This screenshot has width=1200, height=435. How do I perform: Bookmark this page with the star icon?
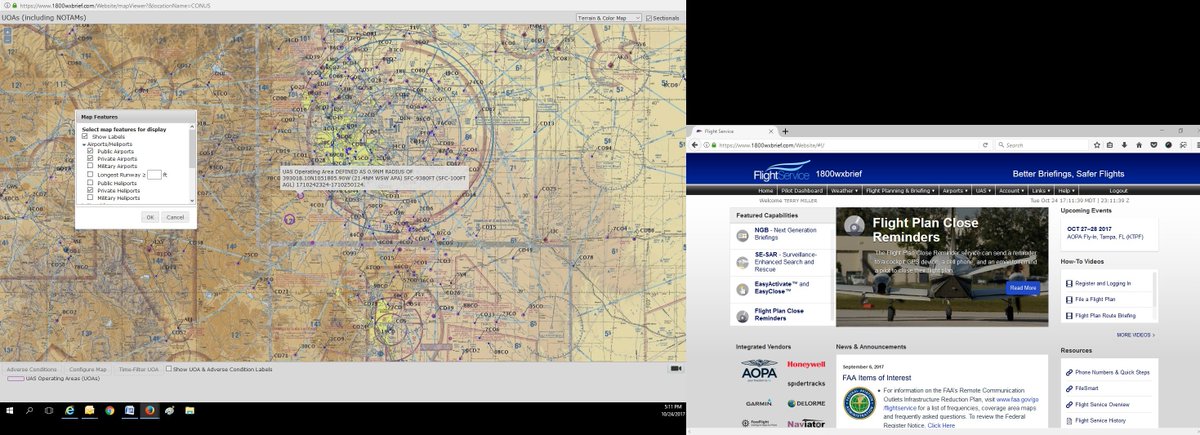1097,145
